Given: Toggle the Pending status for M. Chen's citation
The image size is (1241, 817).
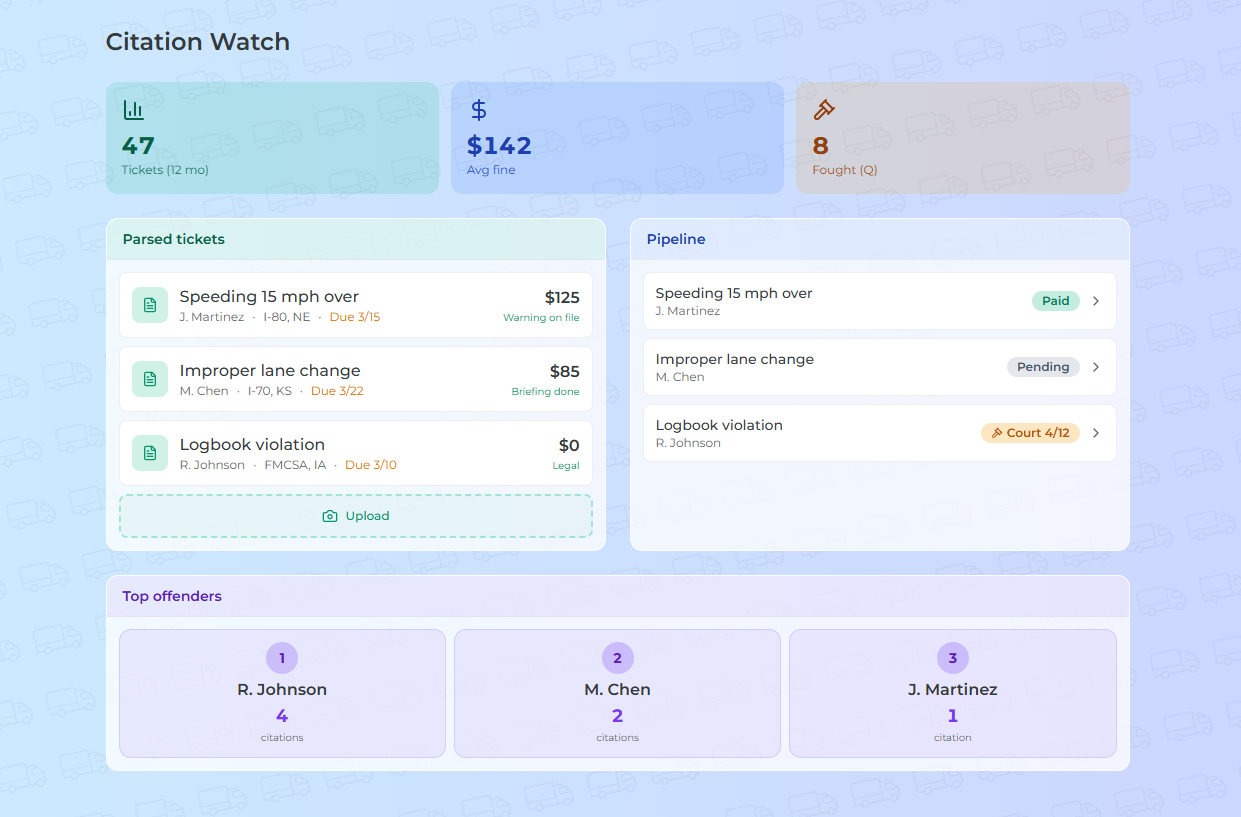Looking at the screenshot, I should coord(1043,366).
